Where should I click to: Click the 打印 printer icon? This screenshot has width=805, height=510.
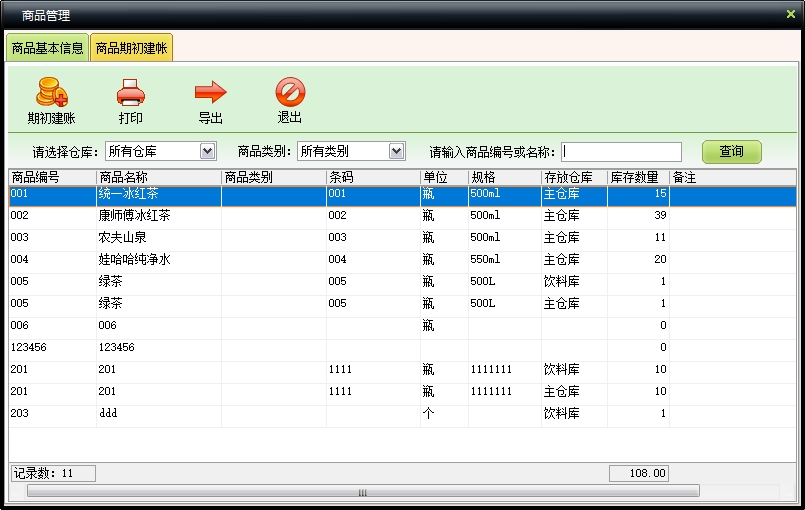131,94
